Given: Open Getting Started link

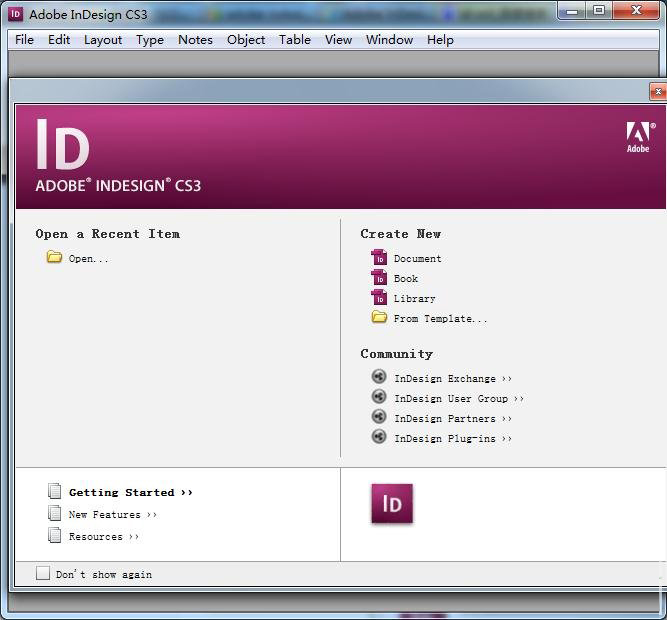Looking at the screenshot, I should point(131,492).
